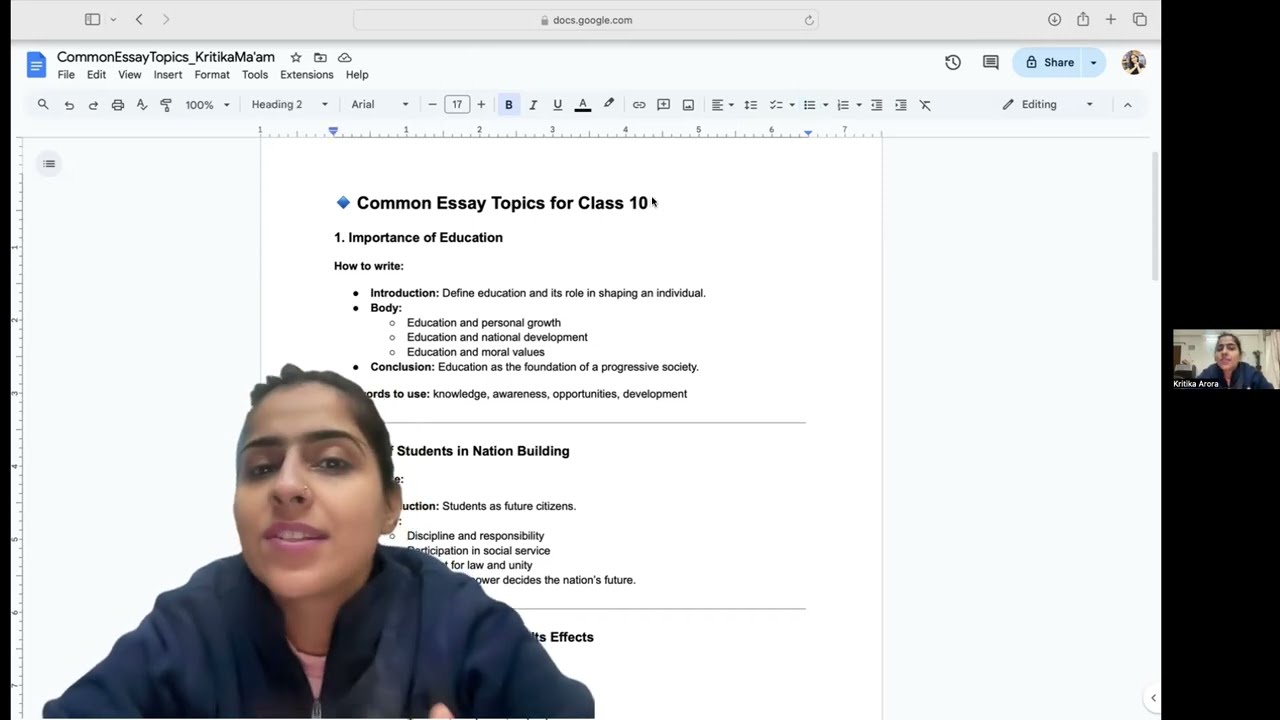Insert a numbered list

click(843, 104)
